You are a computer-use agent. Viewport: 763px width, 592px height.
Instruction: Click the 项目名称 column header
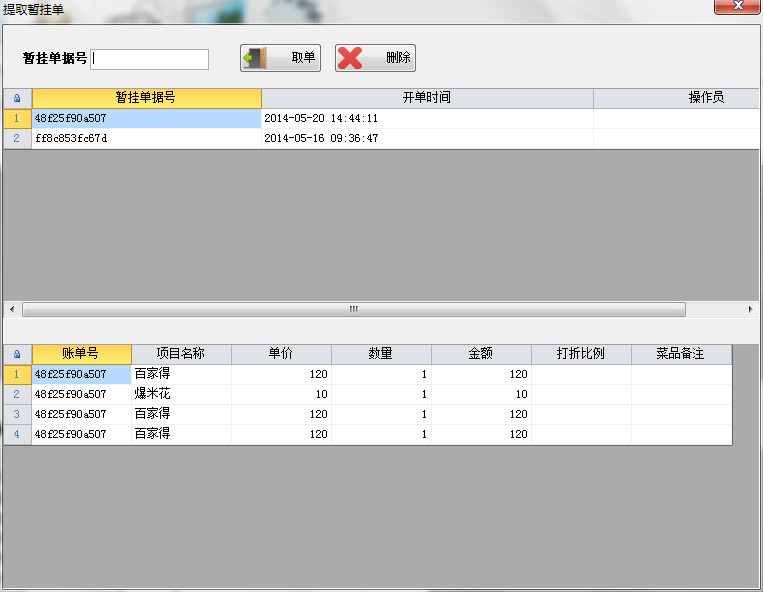[x=182, y=354]
